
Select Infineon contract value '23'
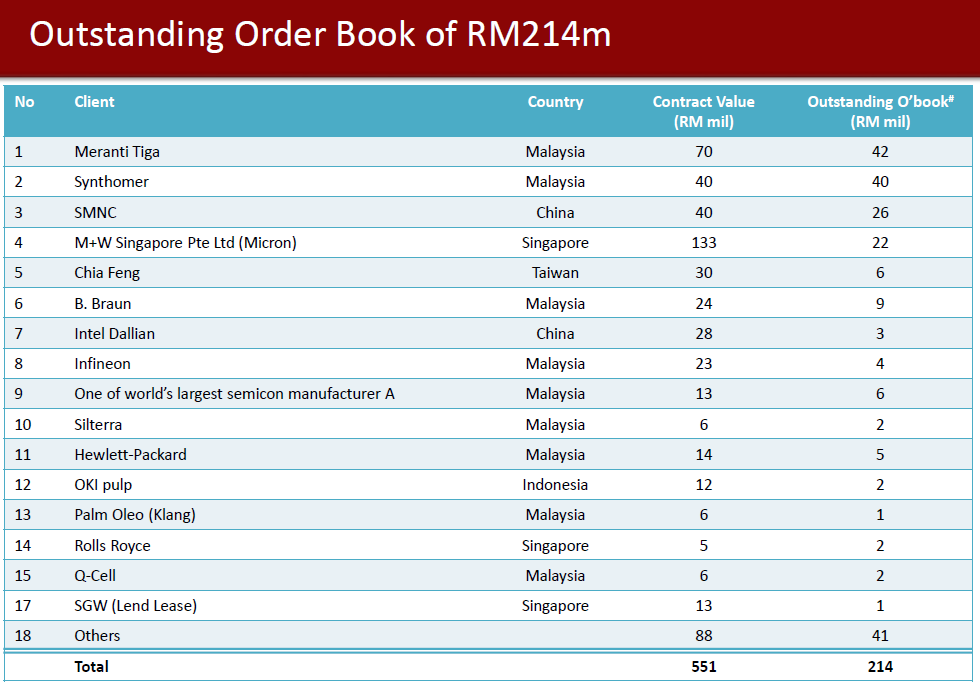point(704,364)
